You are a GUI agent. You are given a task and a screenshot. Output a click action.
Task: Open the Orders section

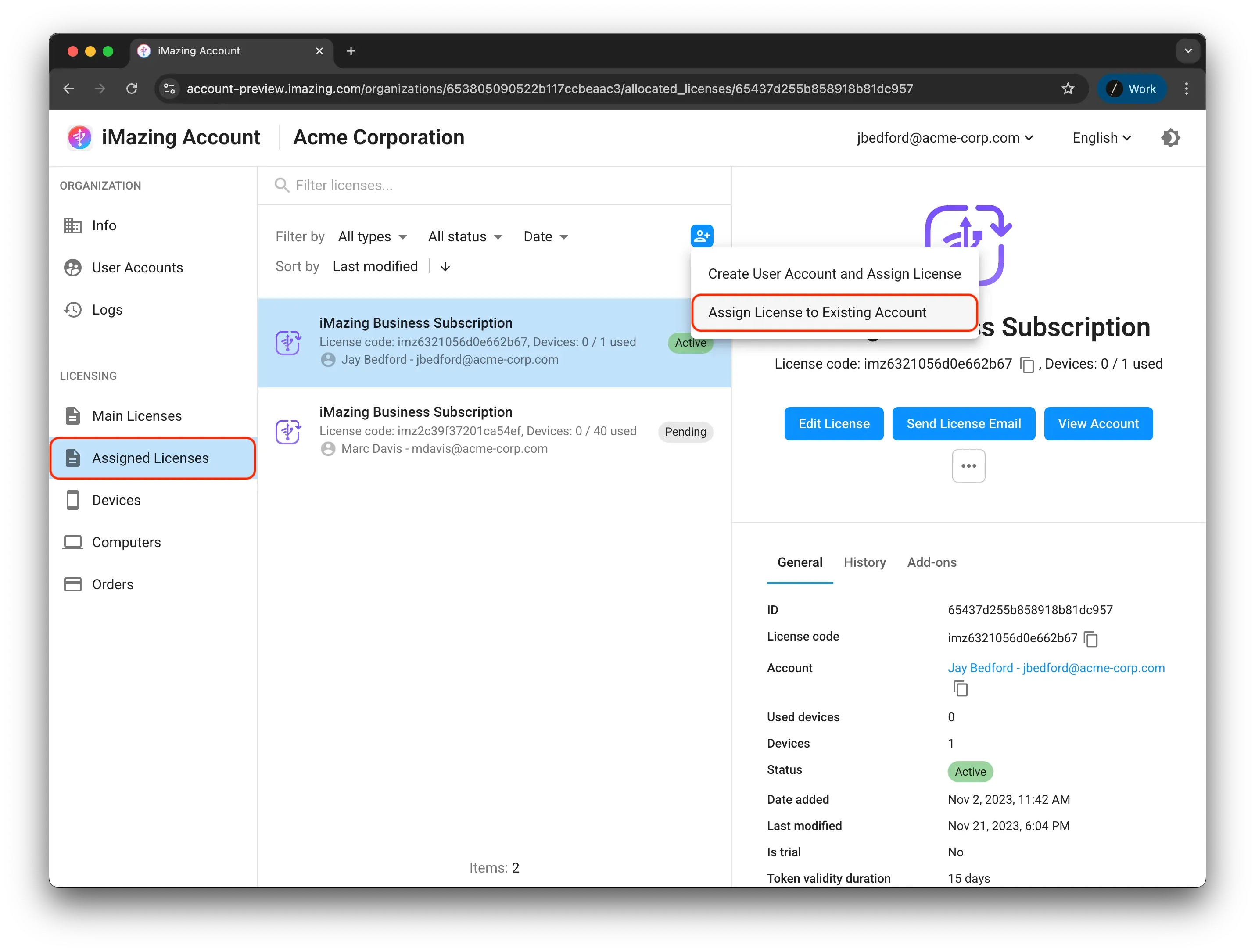113,584
